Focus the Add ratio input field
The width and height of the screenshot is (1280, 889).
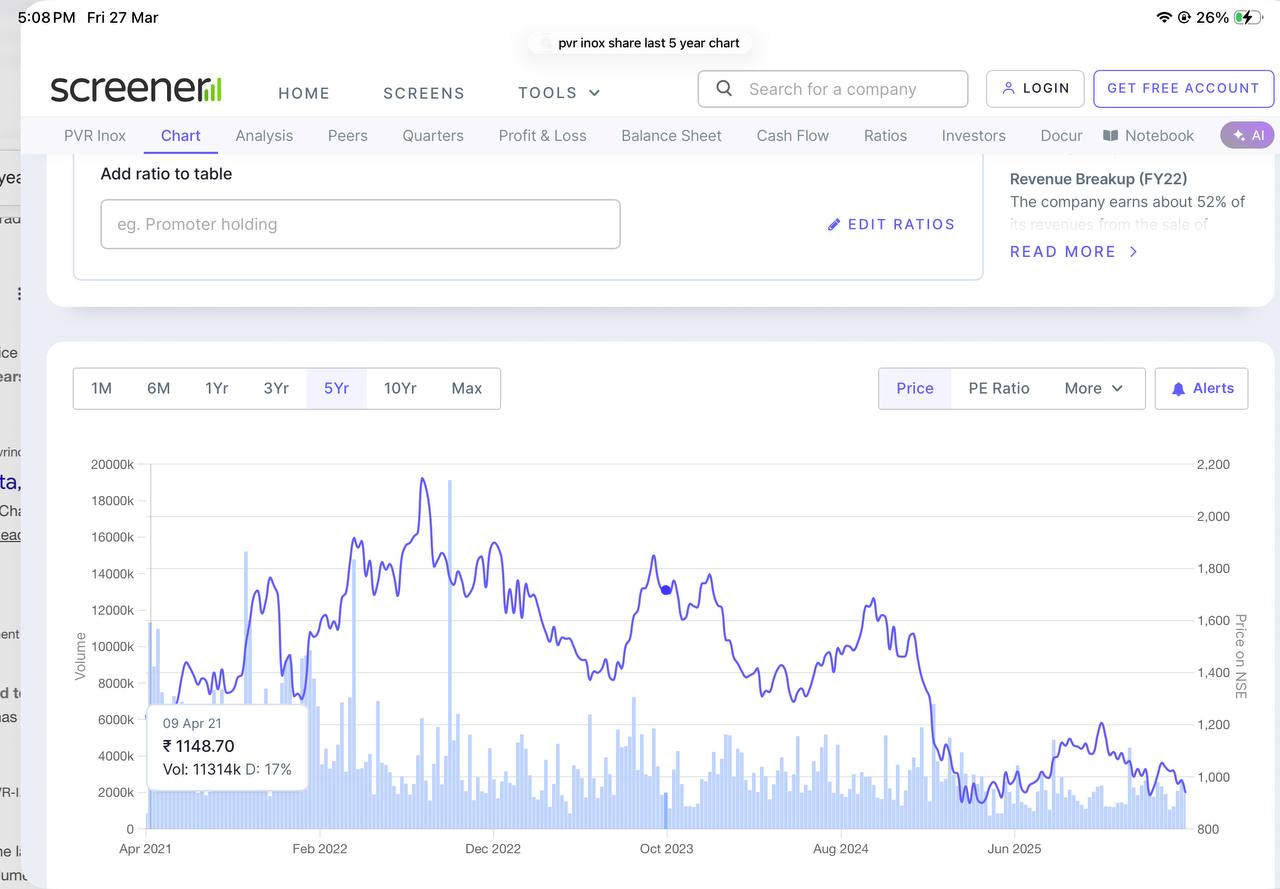(360, 224)
